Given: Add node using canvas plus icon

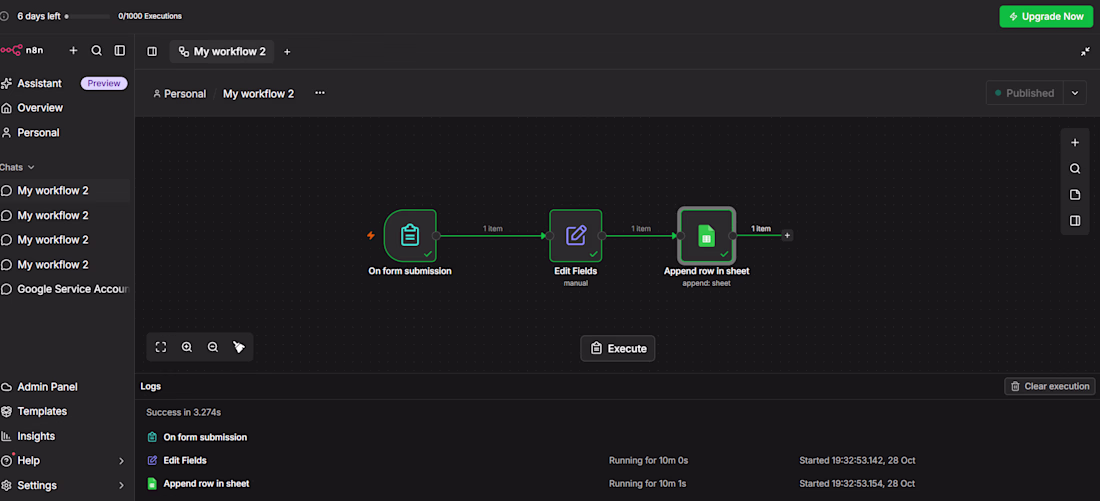Looking at the screenshot, I should point(1075,142).
